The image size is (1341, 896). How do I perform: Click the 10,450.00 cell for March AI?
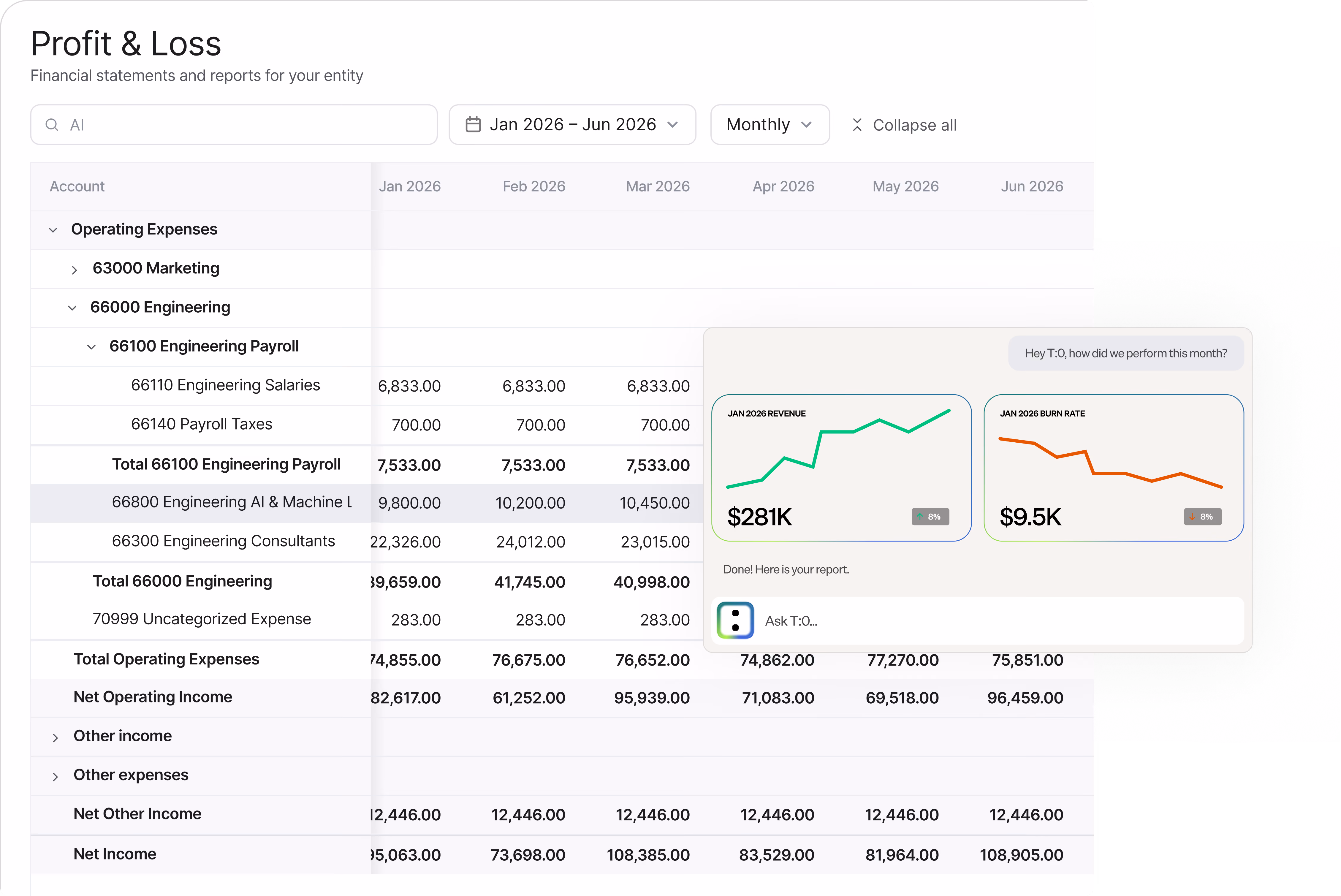click(x=655, y=503)
